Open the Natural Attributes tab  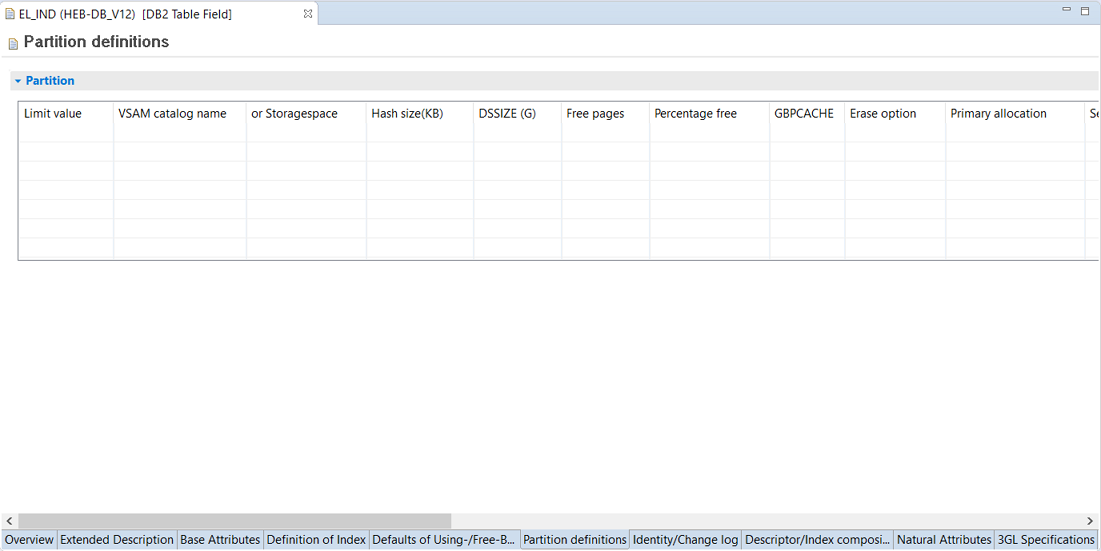click(x=944, y=540)
